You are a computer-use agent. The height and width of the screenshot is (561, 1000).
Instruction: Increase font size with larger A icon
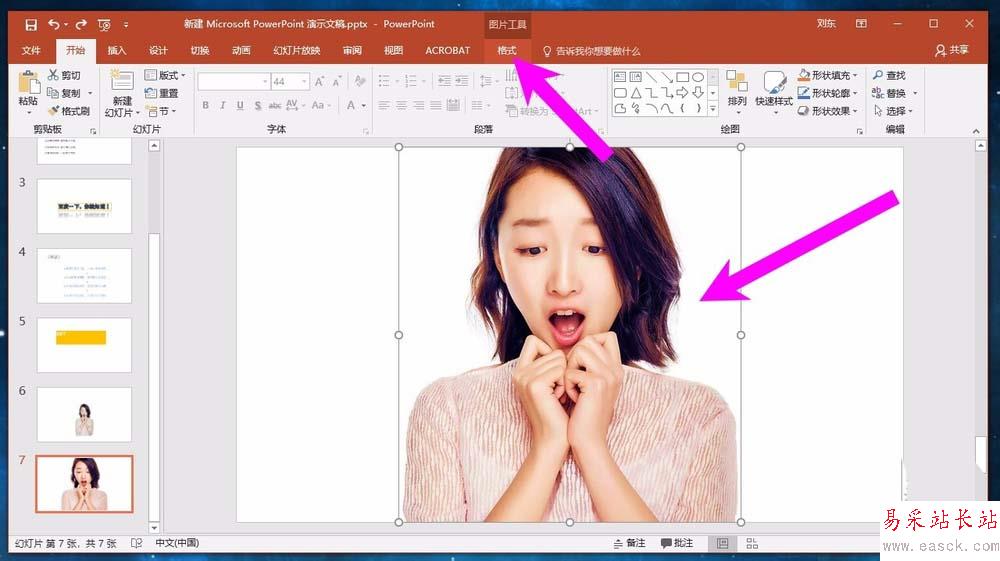point(320,81)
